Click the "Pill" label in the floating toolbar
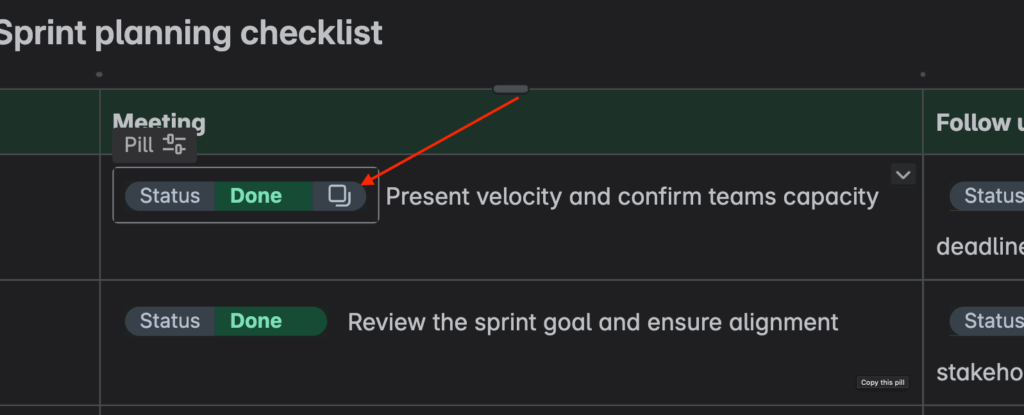The image size is (1024, 415). (138, 144)
